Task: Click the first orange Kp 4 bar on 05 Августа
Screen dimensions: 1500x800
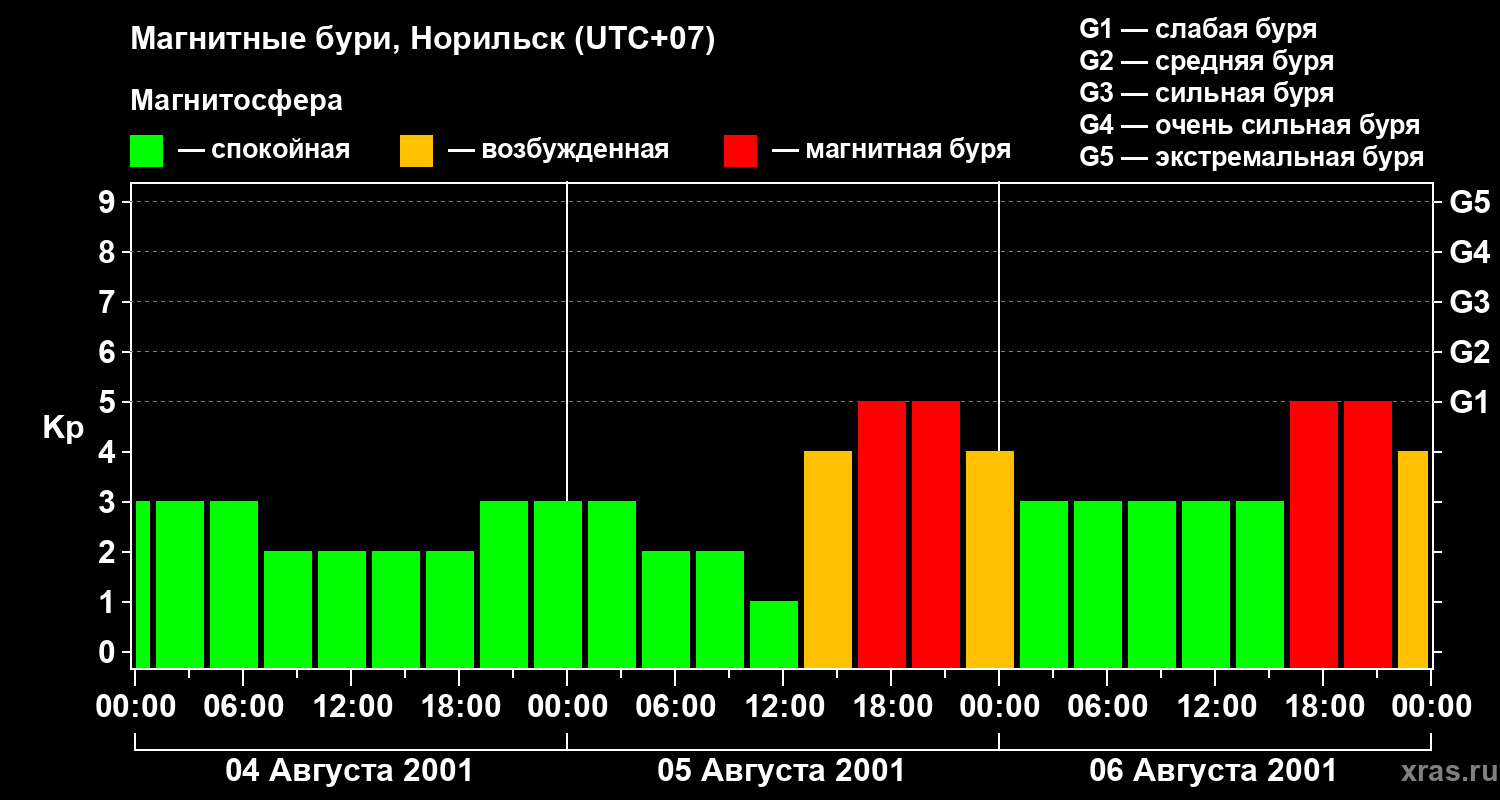Action: click(x=828, y=559)
